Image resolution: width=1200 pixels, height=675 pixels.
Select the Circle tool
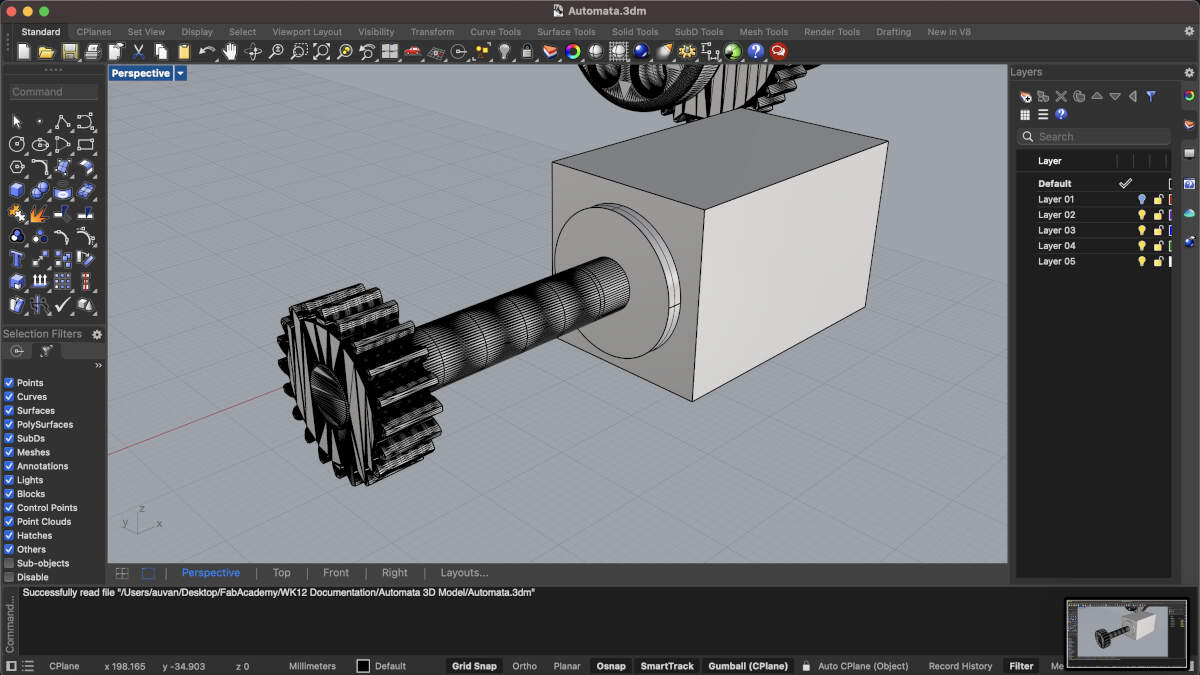point(17,144)
